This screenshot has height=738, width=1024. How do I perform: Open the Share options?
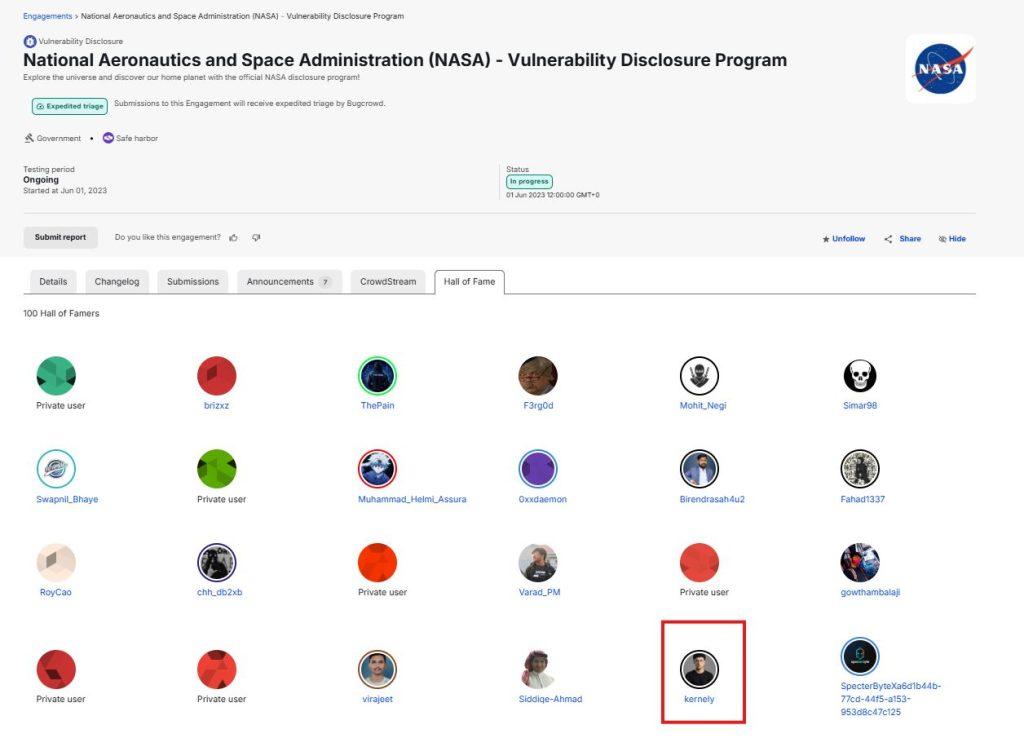point(903,239)
